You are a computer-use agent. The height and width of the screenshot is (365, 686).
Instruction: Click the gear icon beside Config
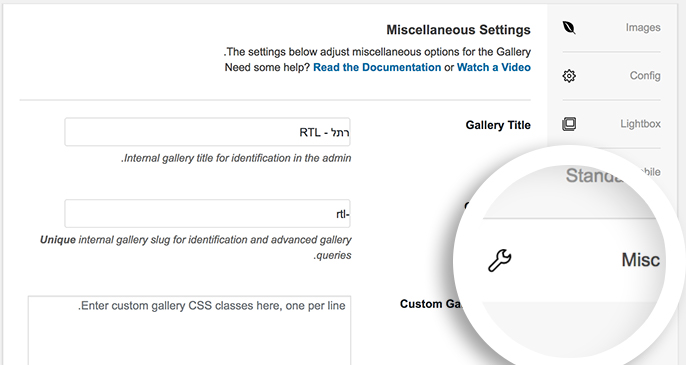tap(569, 76)
